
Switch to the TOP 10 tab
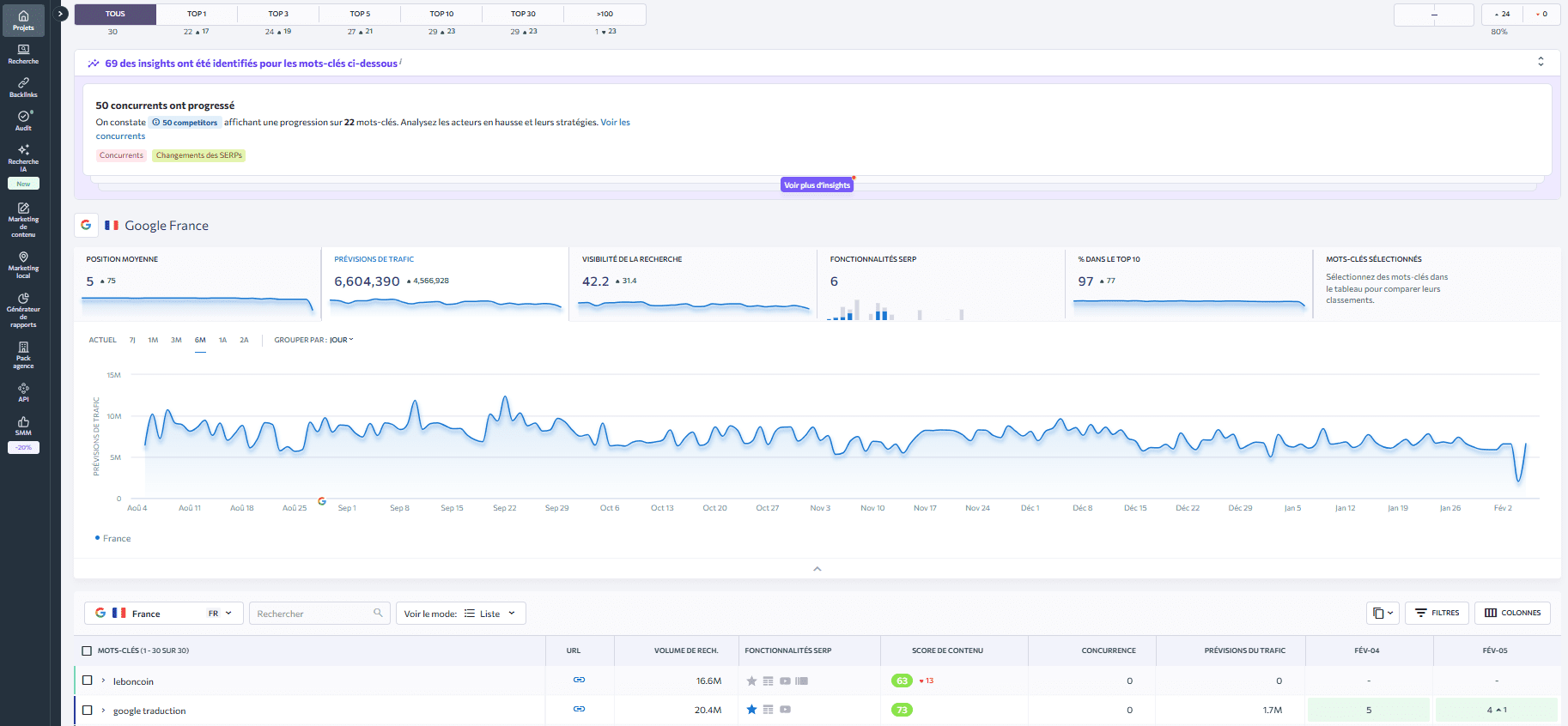pos(441,14)
